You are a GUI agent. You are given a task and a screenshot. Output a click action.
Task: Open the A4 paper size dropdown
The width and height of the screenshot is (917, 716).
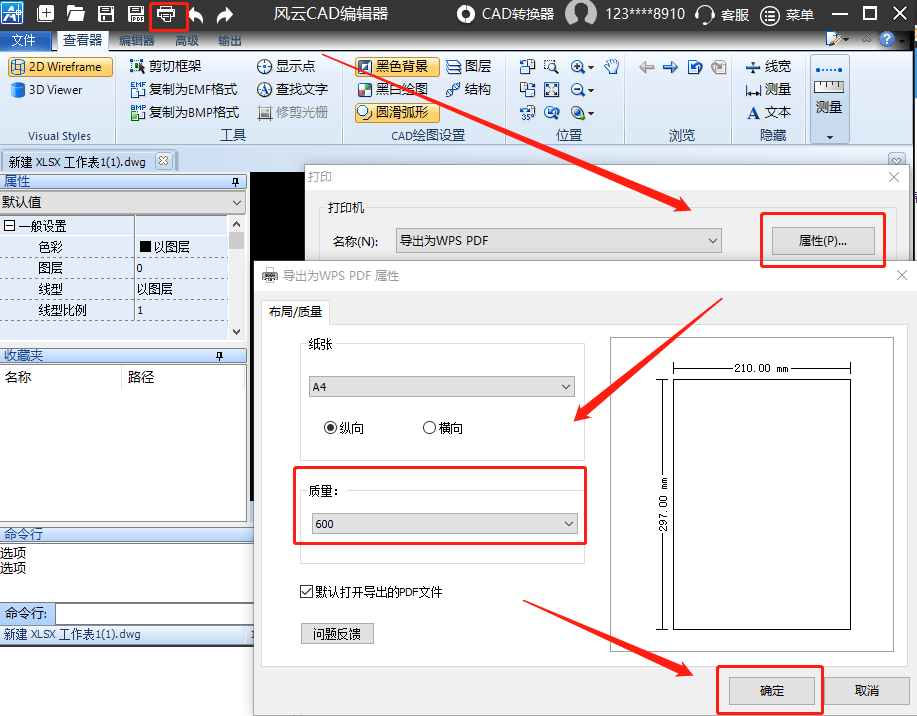[442, 387]
